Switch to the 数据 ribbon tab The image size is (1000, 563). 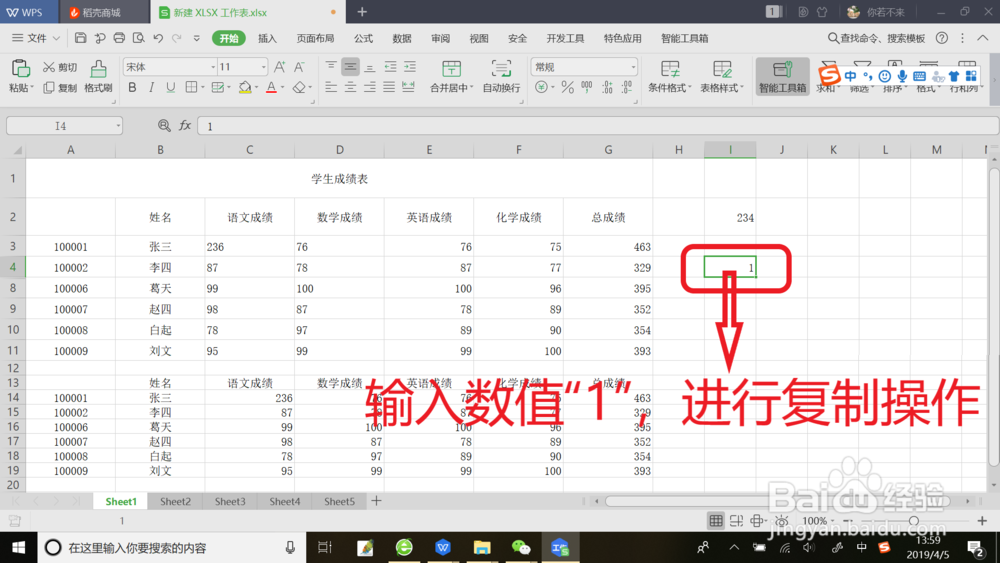click(x=402, y=38)
